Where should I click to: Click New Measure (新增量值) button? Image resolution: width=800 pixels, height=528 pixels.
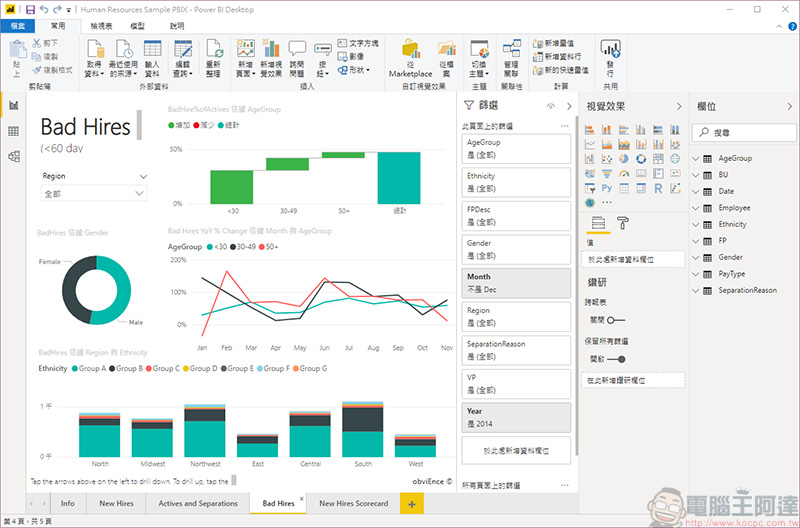554,43
